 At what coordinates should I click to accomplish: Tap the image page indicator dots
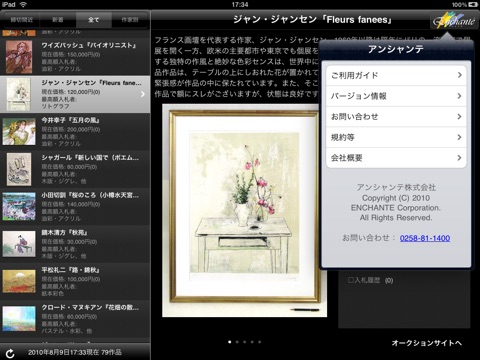[244, 342]
